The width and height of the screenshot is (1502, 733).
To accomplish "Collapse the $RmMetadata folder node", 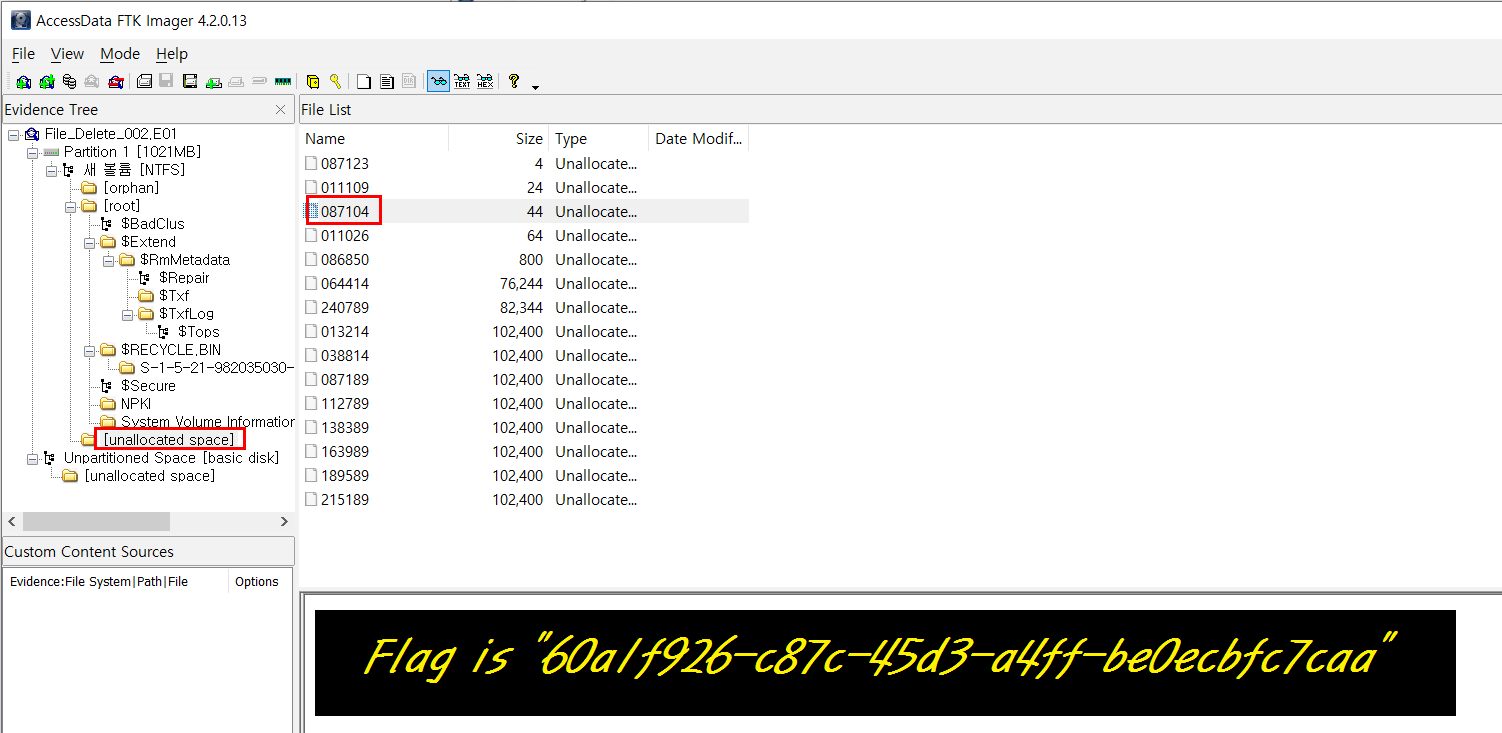I will coord(107,260).
